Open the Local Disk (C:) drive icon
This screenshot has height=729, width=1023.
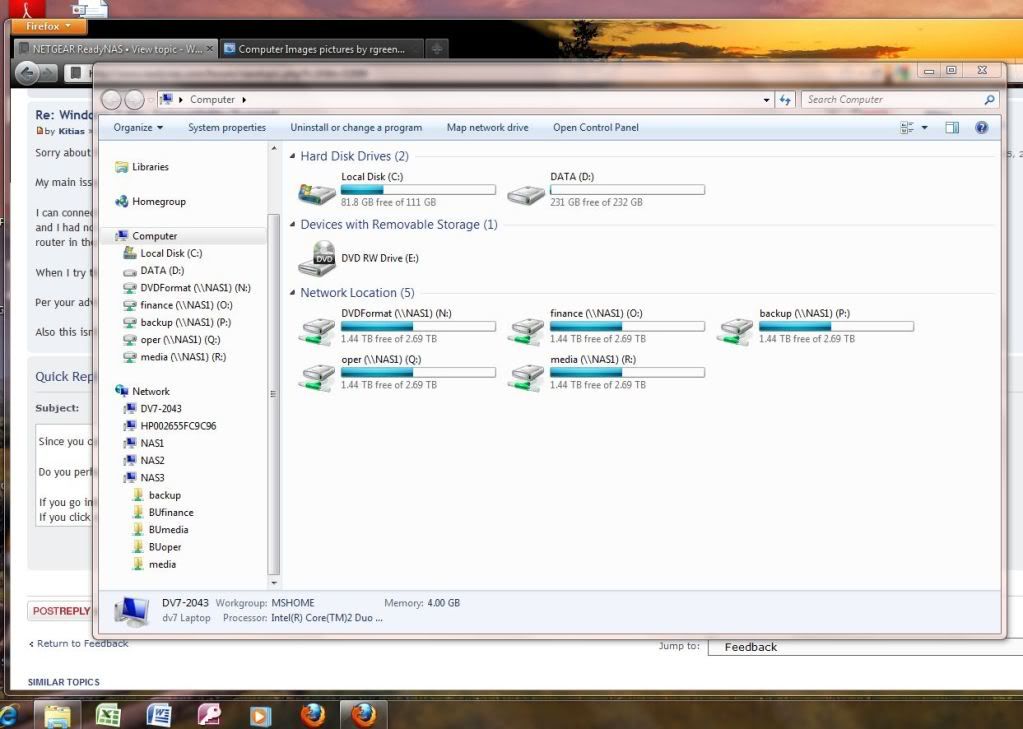(x=317, y=193)
